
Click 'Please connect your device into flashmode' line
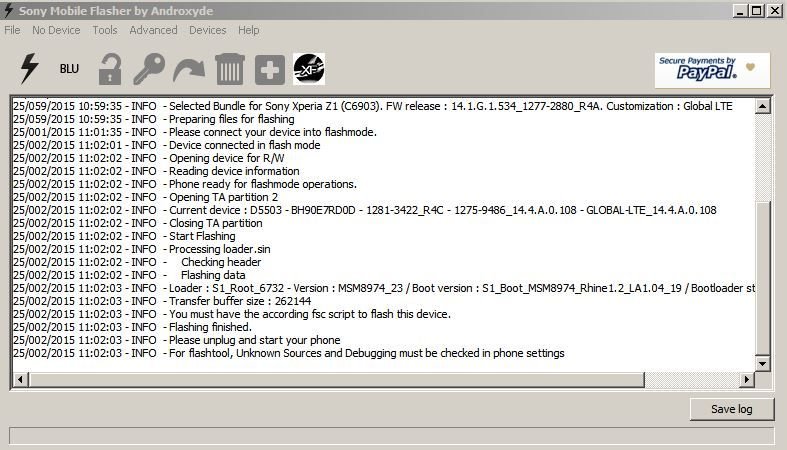tap(195, 132)
